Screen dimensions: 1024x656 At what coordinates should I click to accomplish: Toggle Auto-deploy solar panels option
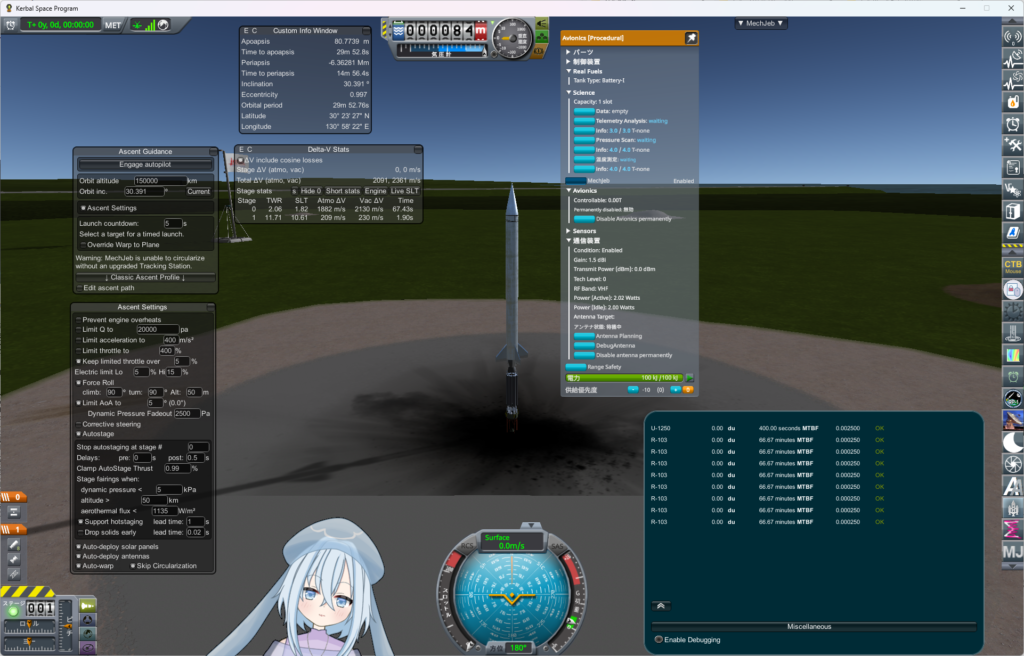point(79,547)
